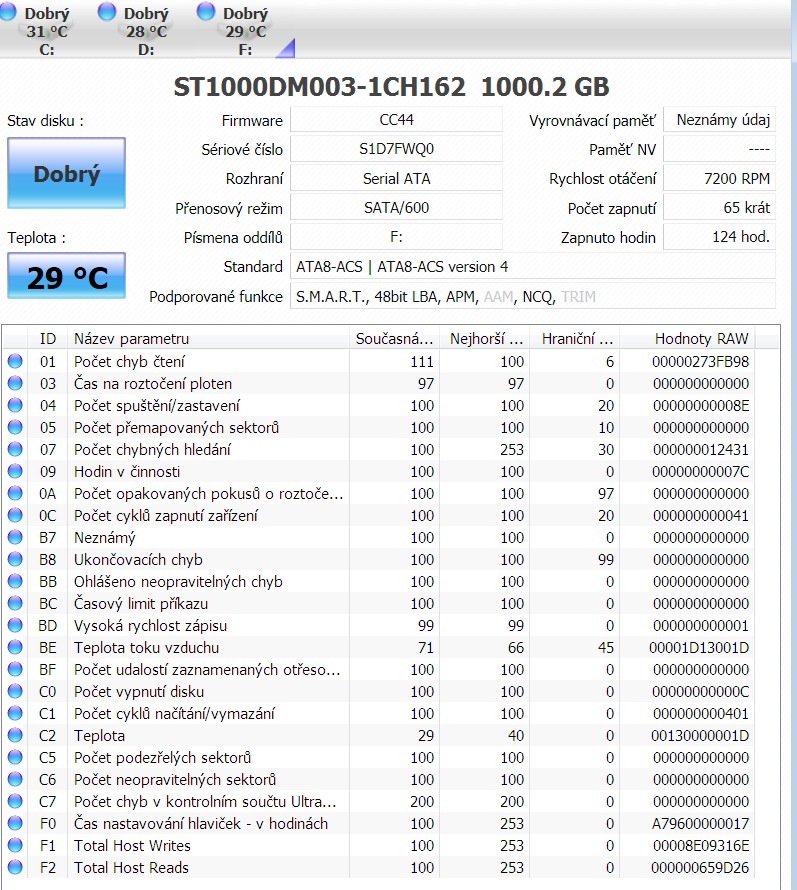
Task: Click status icon of Hodin v činnosti
Action: [15, 471]
